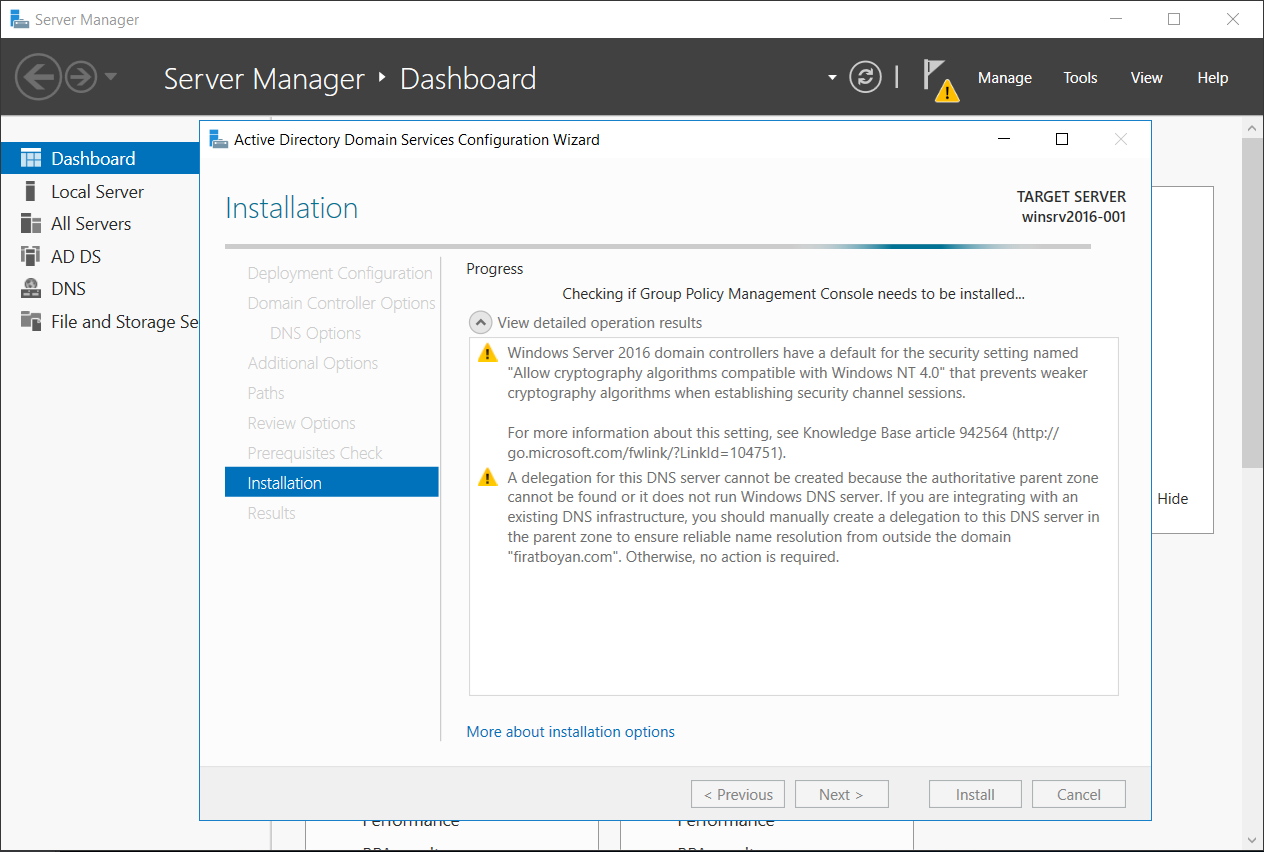The height and width of the screenshot is (852, 1264).
Task: Select Review Options wizard step
Action: coord(301,423)
